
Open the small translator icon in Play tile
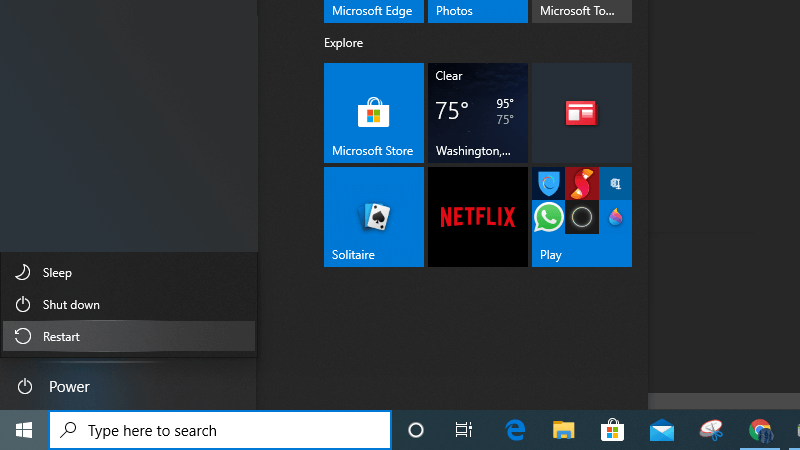click(x=616, y=183)
